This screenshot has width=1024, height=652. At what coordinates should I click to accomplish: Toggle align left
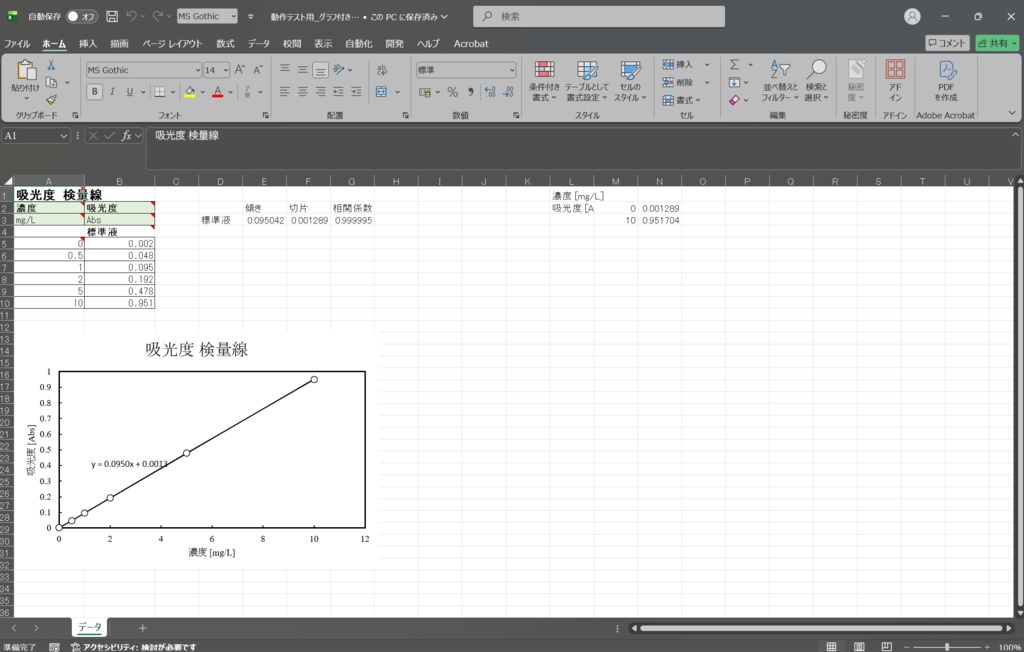(x=285, y=91)
